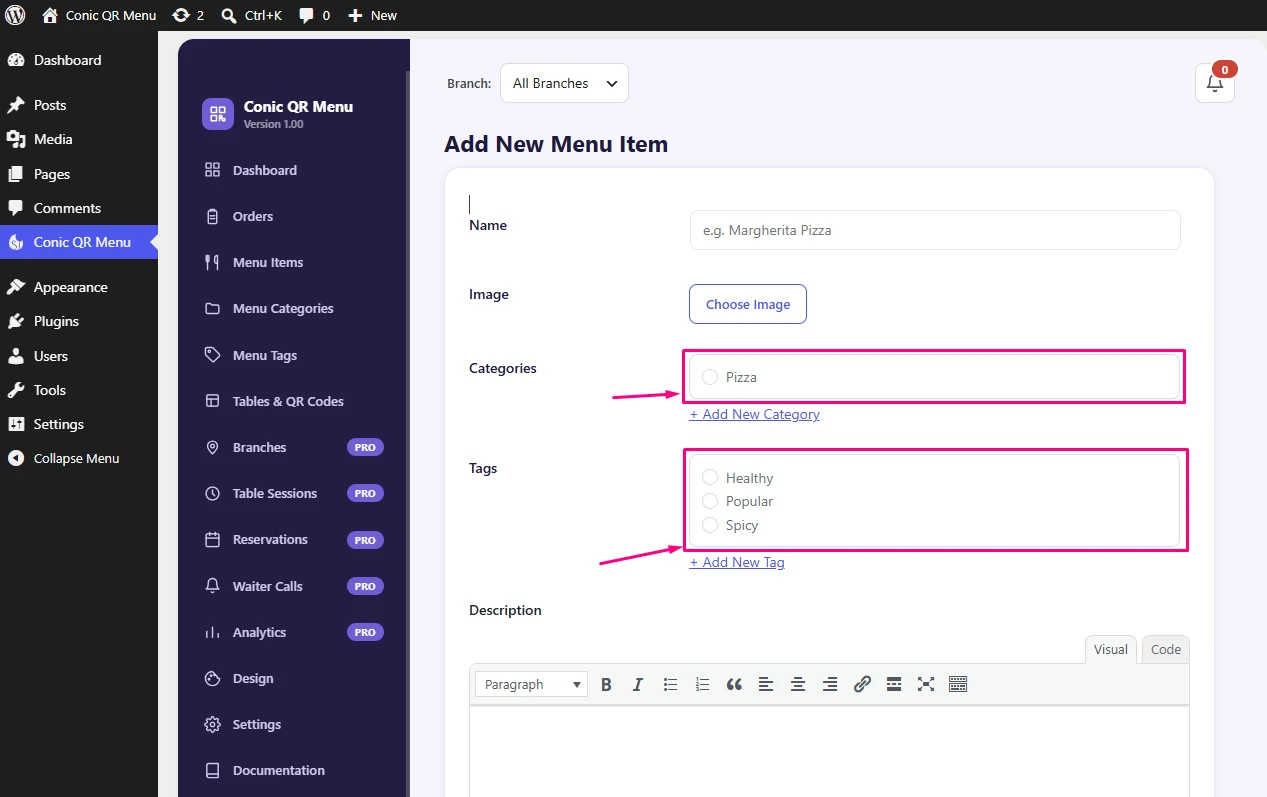Image resolution: width=1267 pixels, height=797 pixels.
Task: Select the Pizza category radio button
Action: [x=710, y=377]
